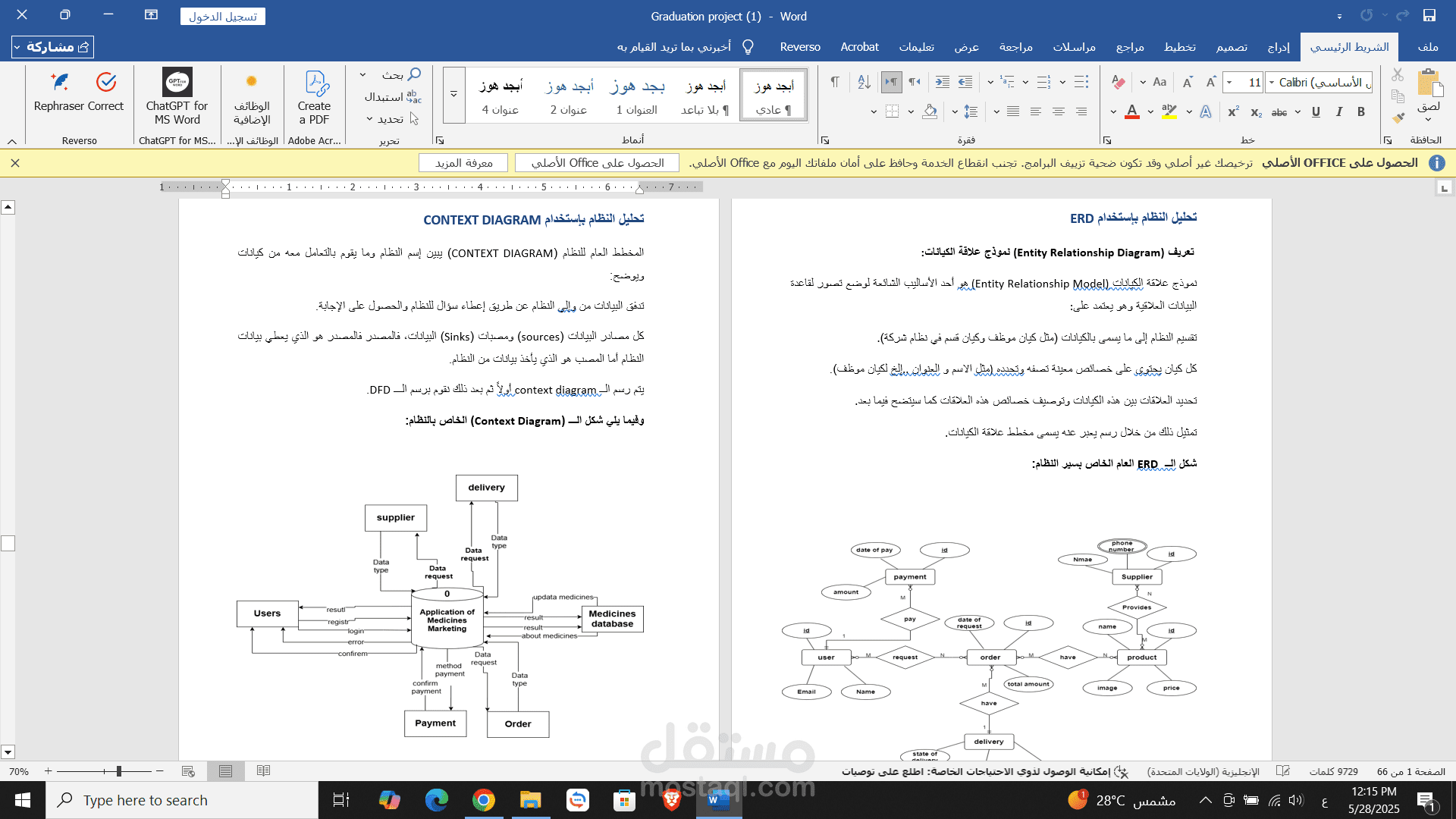The width and height of the screenshot is (1456, 819).
Task: Click the تسجيل الدخول (Sign in) button
Action: coord(223,17)
